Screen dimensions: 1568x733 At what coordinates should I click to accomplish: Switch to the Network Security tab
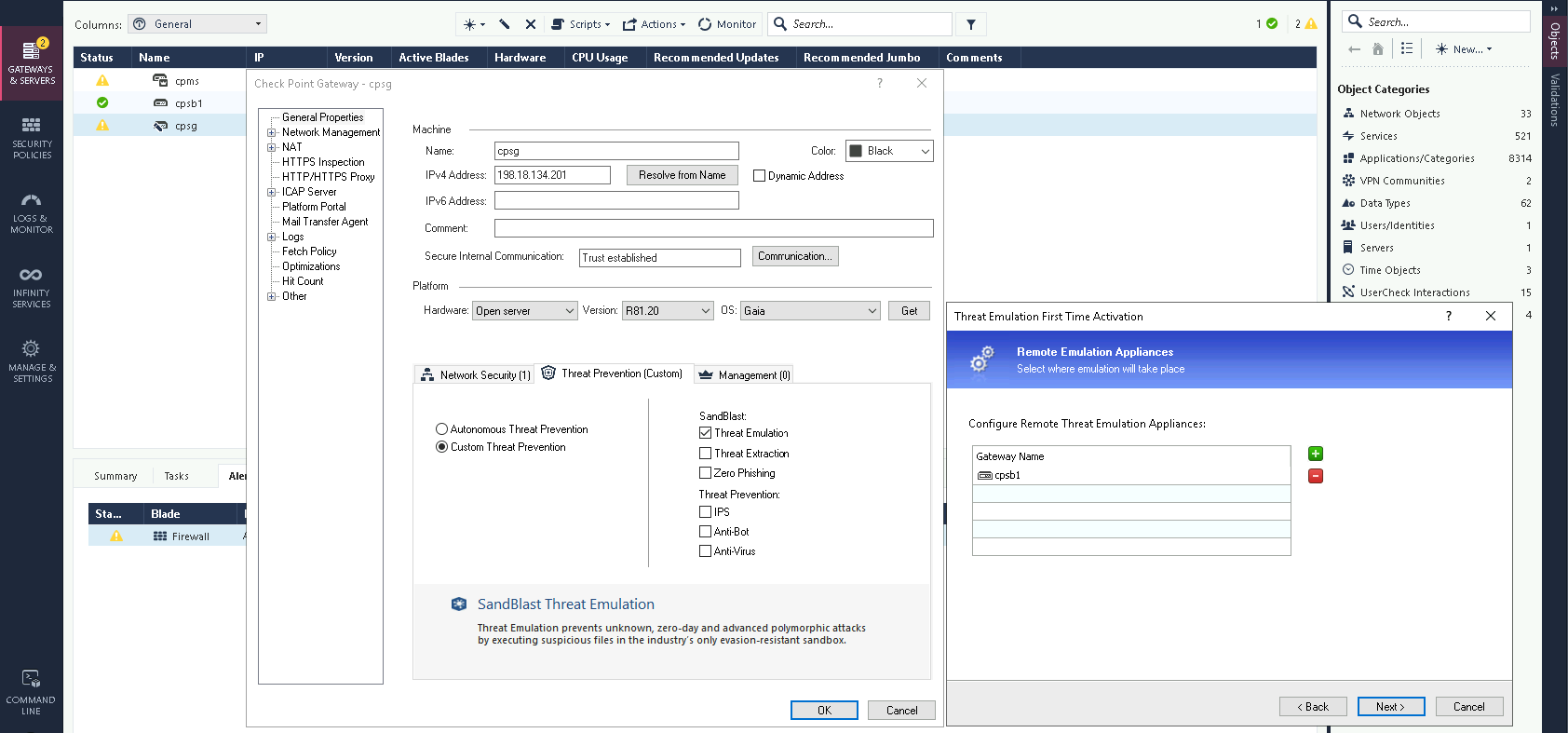(475, 374)
